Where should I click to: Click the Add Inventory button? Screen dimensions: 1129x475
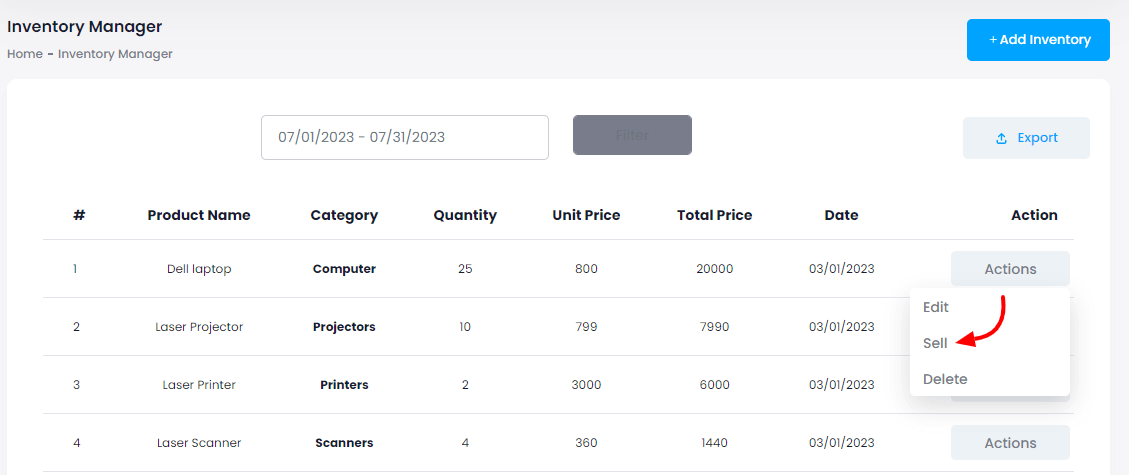[1038, 40]
